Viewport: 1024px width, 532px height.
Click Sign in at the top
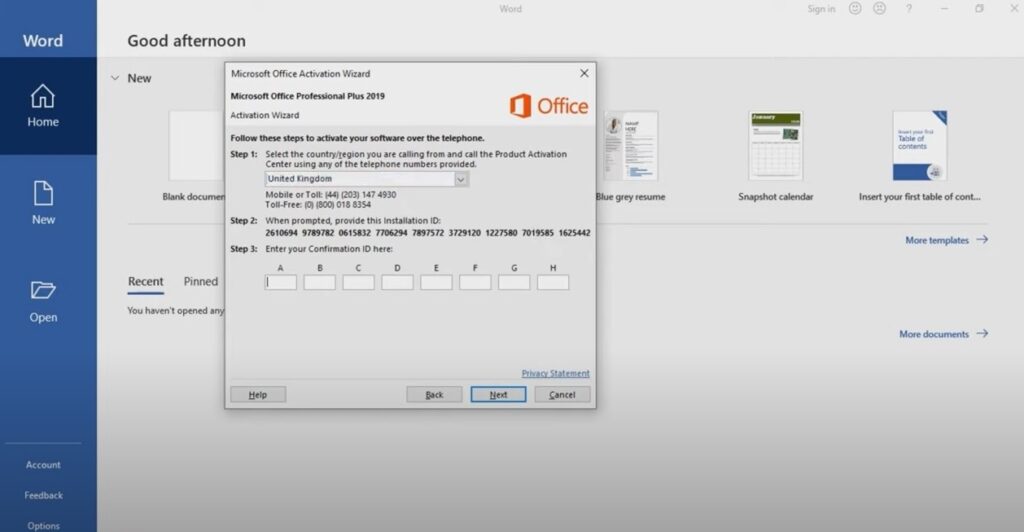pyautogui.click(x=821, y=8)
